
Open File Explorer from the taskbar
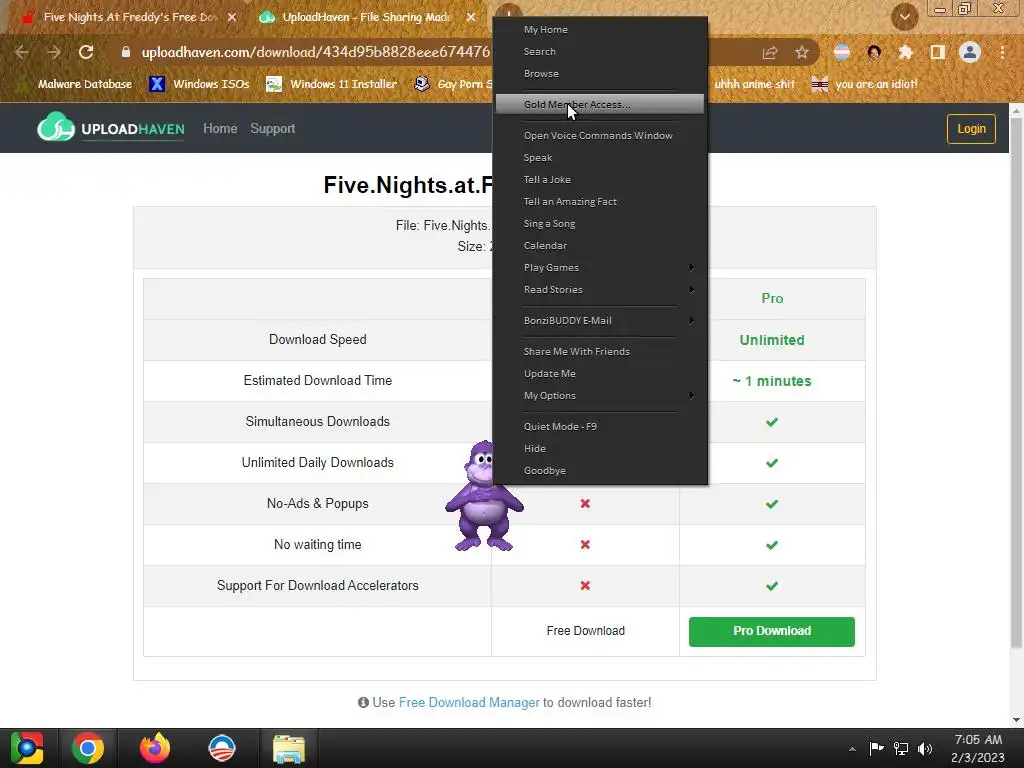click(289, 748)
